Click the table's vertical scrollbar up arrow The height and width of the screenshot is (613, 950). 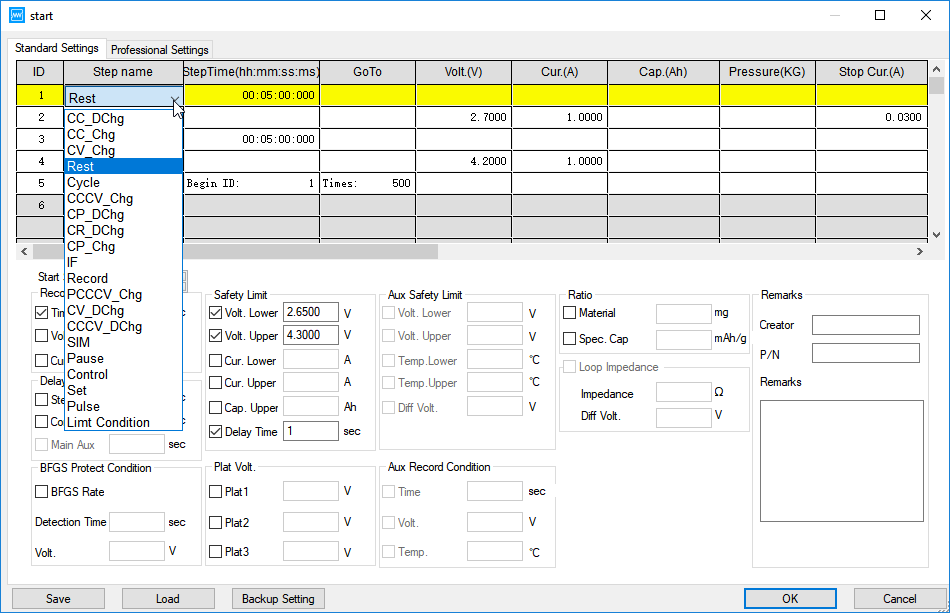point(936,68)
